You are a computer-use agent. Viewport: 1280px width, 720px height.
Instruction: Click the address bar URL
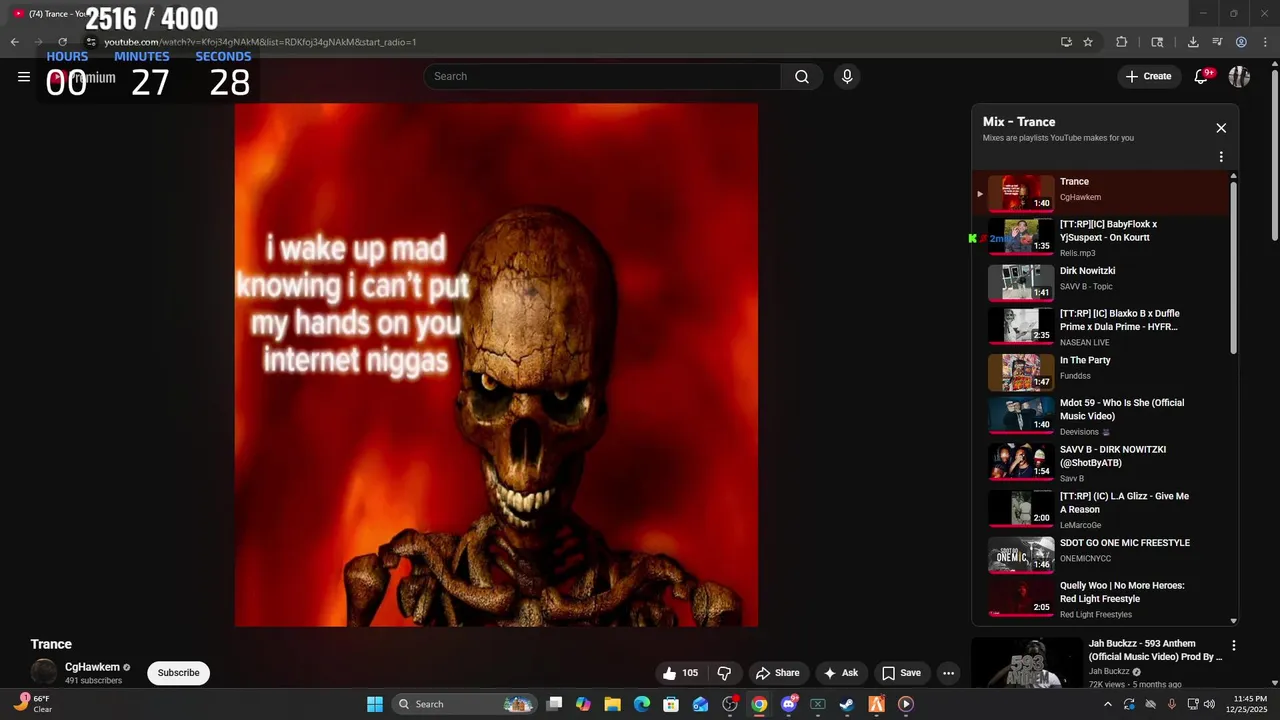click(260, 42)
